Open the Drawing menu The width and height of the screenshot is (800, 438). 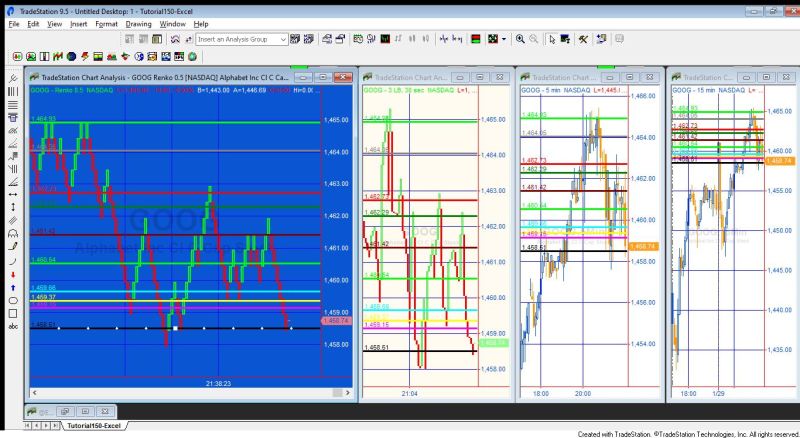(138, 24)
